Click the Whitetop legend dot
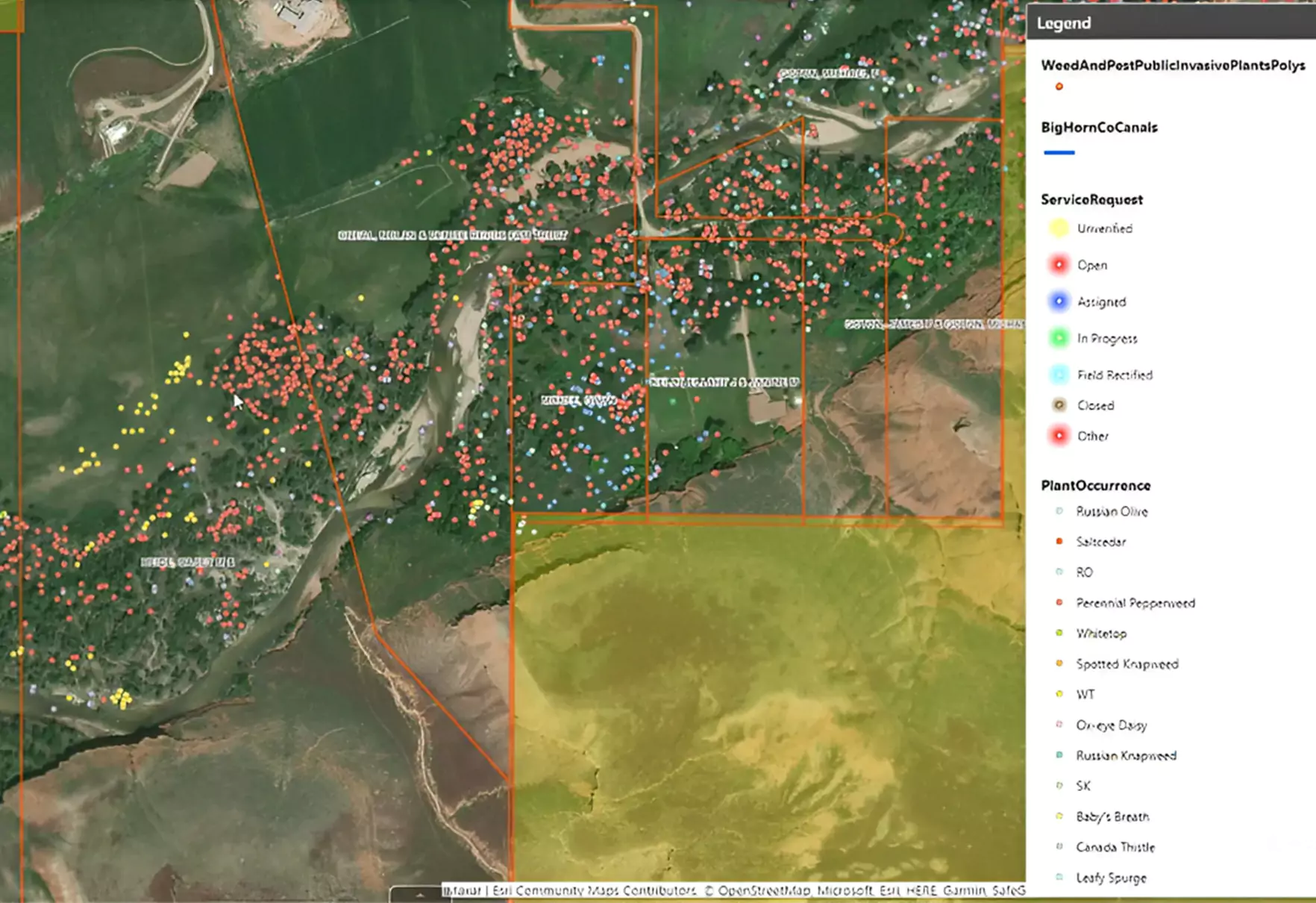1316x903 pixels. pyautogui.click(x=1059, y=634)
